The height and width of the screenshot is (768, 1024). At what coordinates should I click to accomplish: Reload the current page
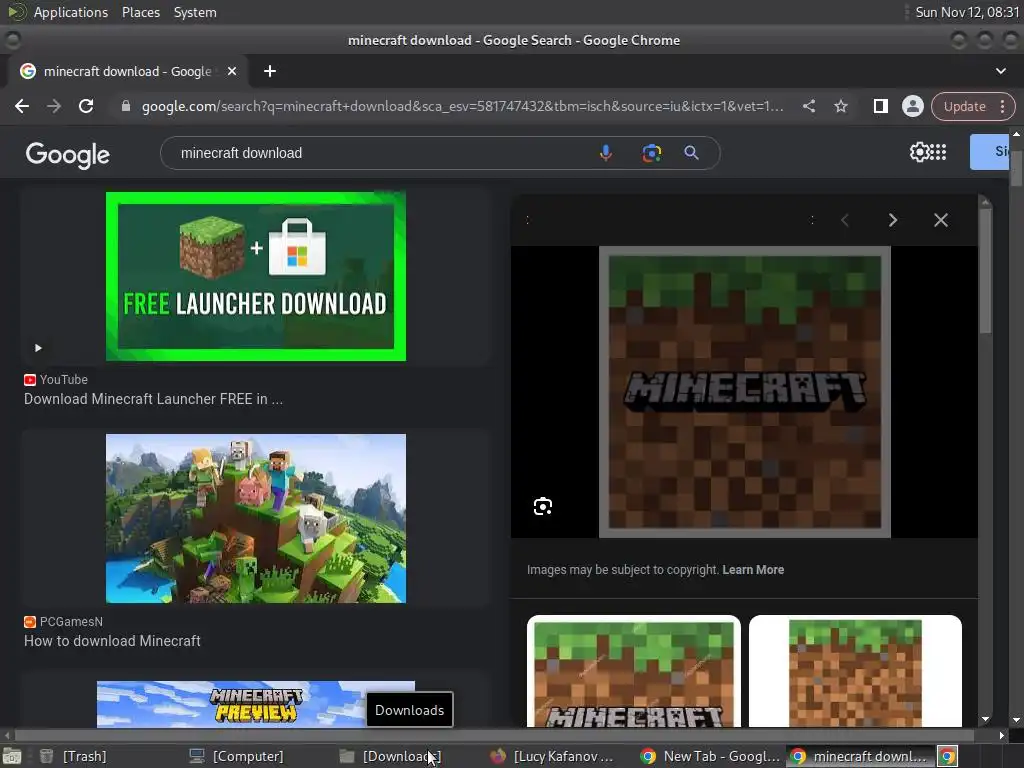pos(86,106)
